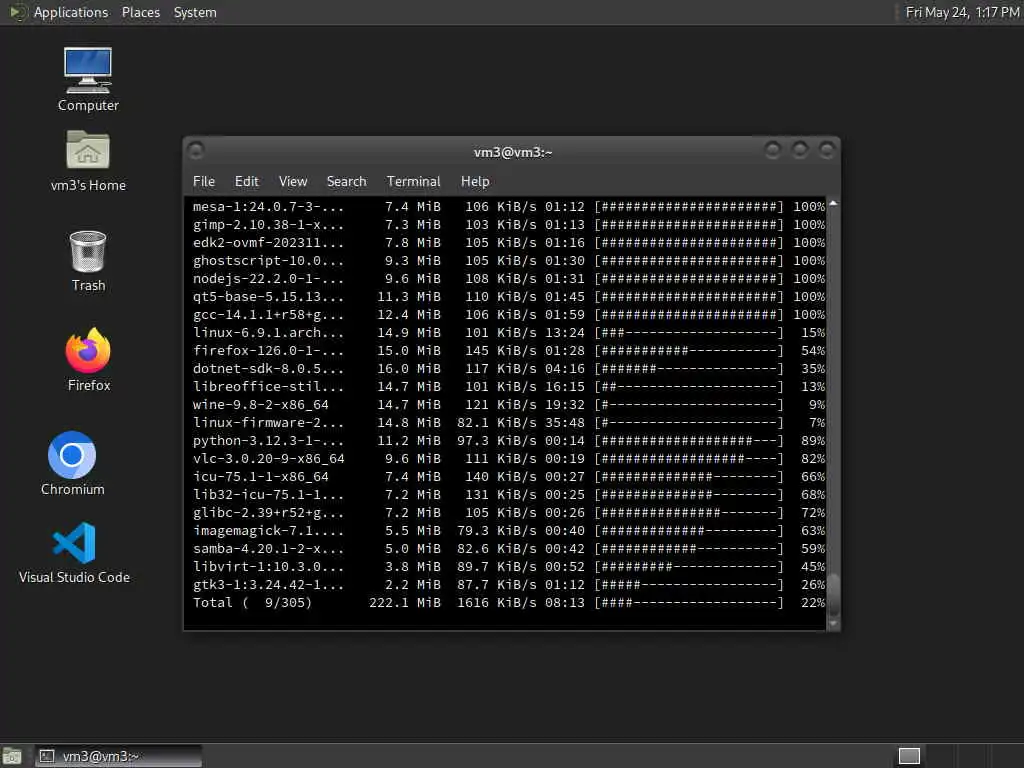This screenshot has width=1024, height=768.
Task: Open the terminal Search menu
Action: pos(346,181)
